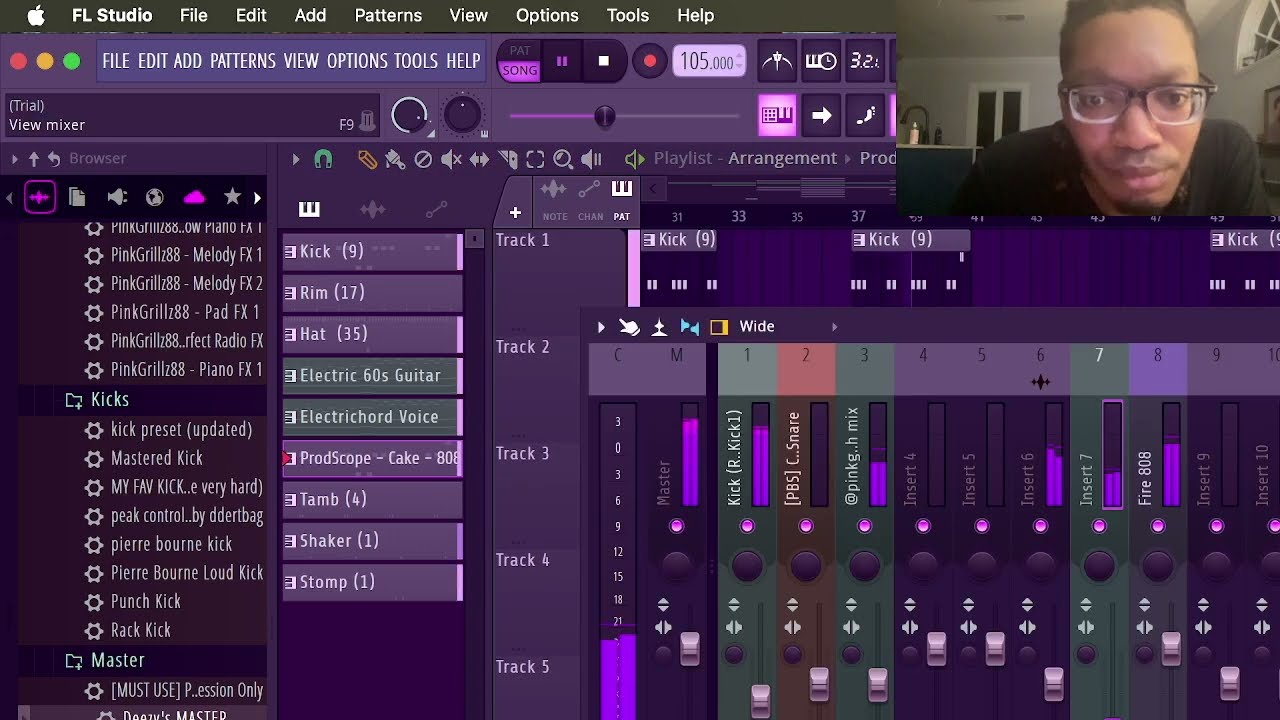Open the browser cloud icon tab

pos(194,197)
